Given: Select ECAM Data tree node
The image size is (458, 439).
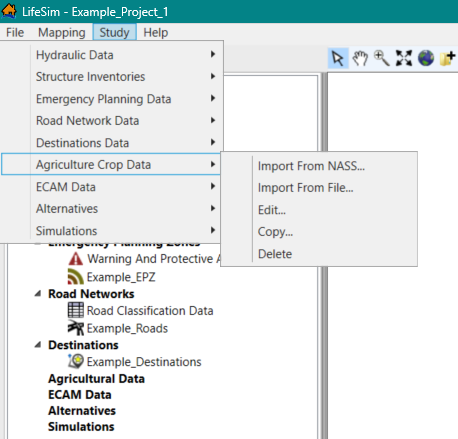Looking at the screenshot, I should (80, 395).
